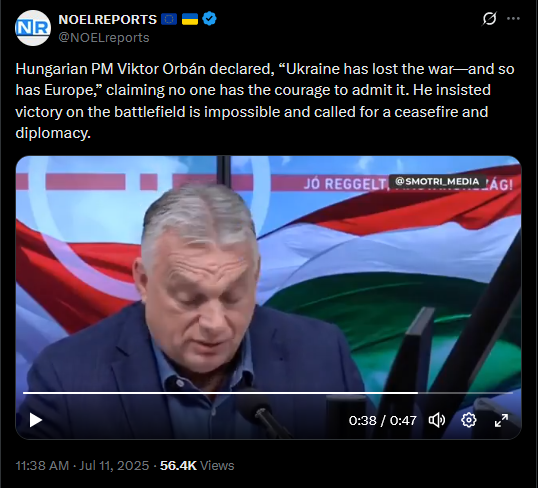538x488 pixels.
Task: Click the EU flag emoji beside the name
Action: pyautogui.click(x=169, y=19)
